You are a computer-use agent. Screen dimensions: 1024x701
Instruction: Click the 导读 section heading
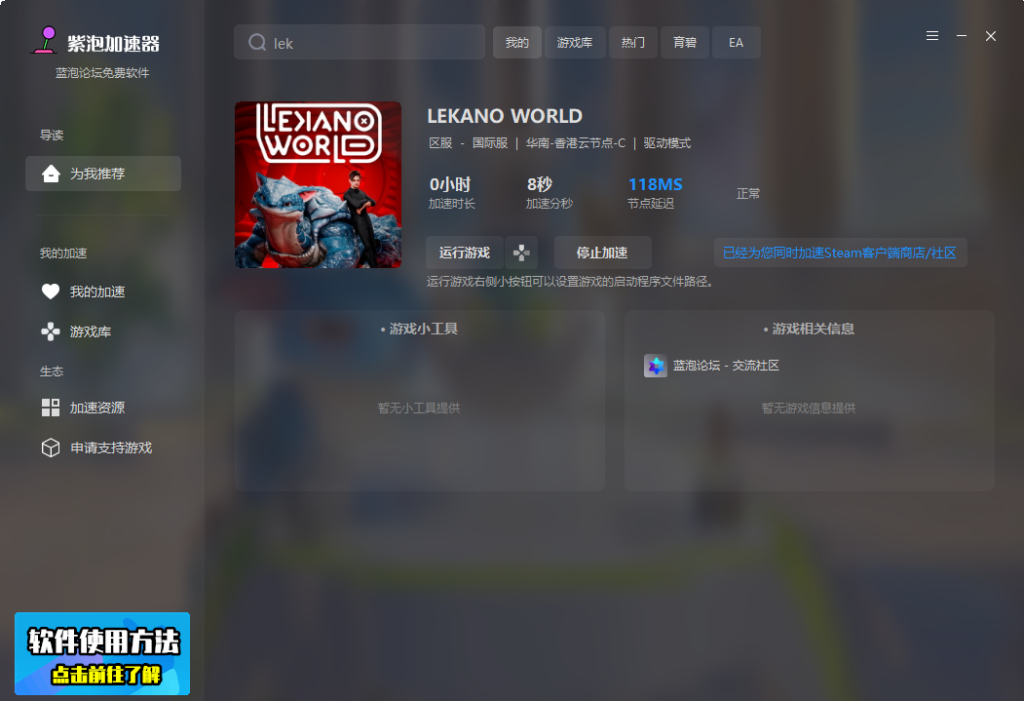52,135
